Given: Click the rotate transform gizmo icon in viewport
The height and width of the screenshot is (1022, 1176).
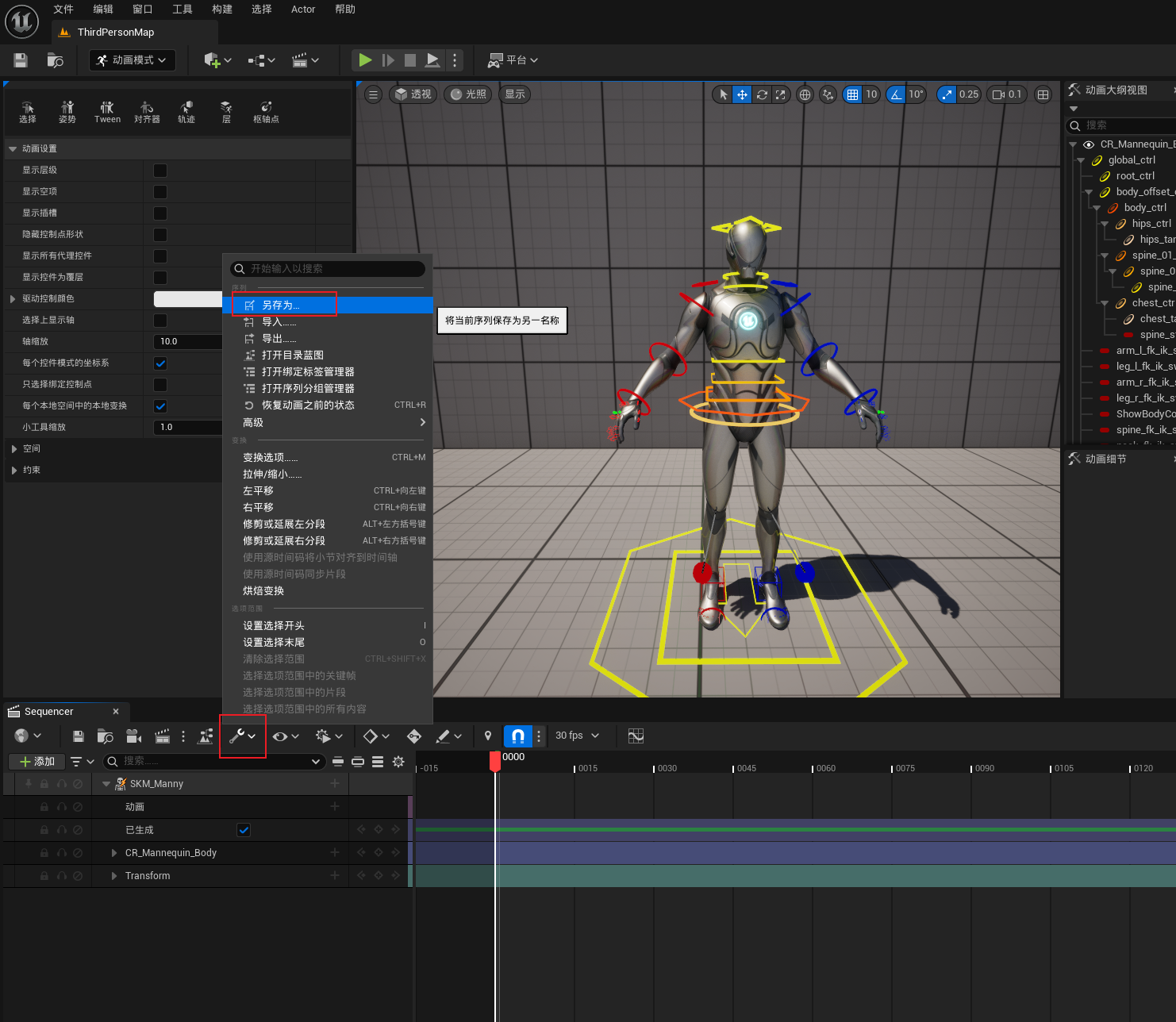Looking at the screenshot, I should 762,94.
